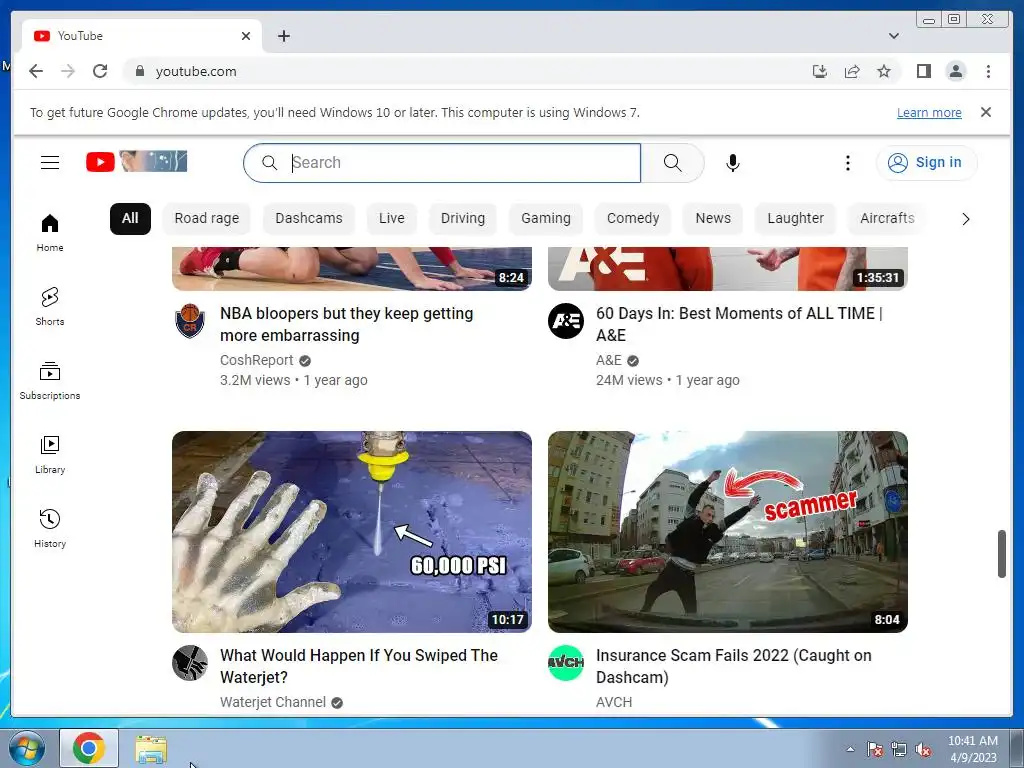The image size is (1024, 768).
Task: Click the install app icon in address bar
Action: point(820,71)
